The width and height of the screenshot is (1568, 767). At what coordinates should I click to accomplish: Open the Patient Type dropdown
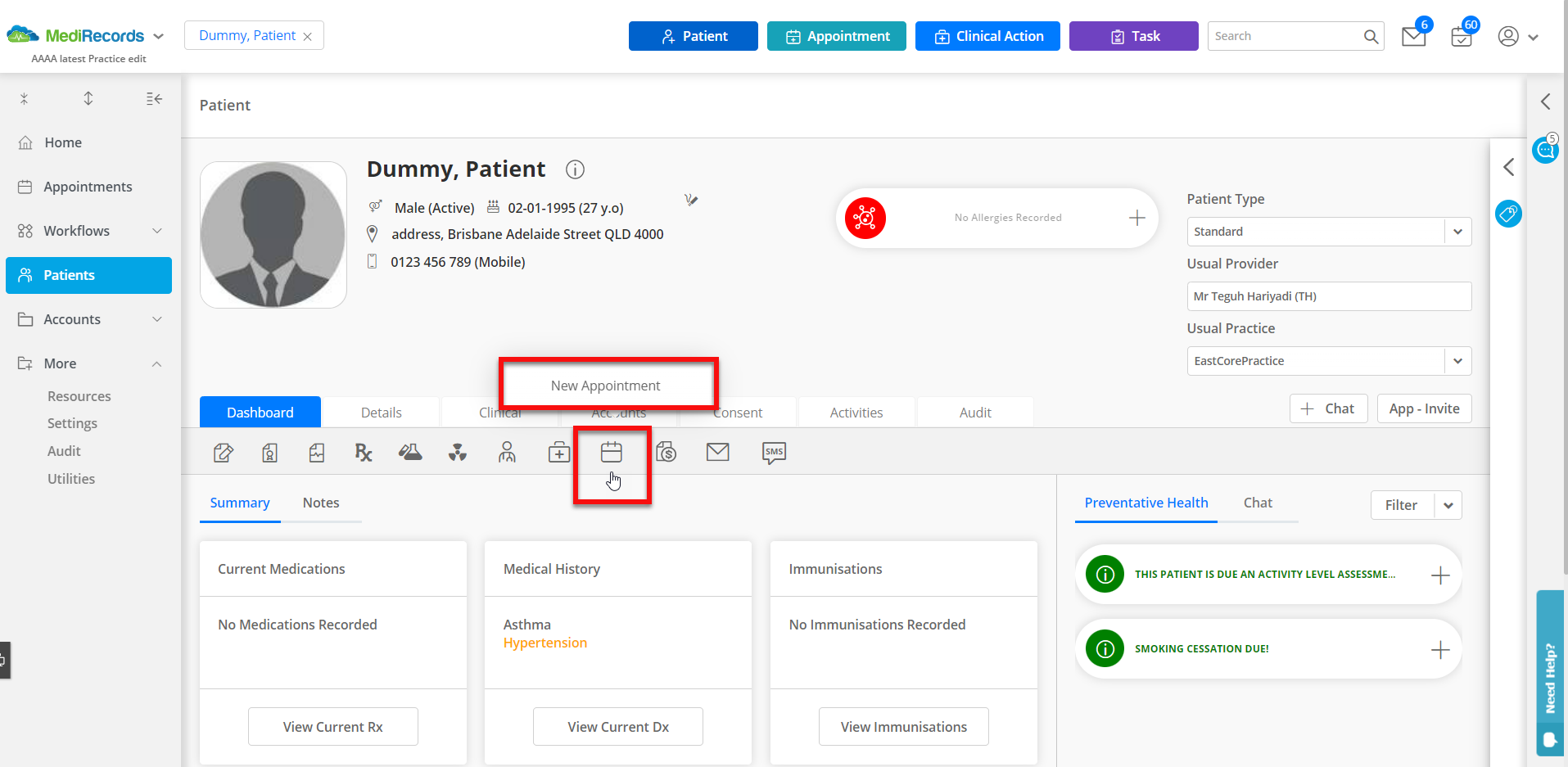1458,232
